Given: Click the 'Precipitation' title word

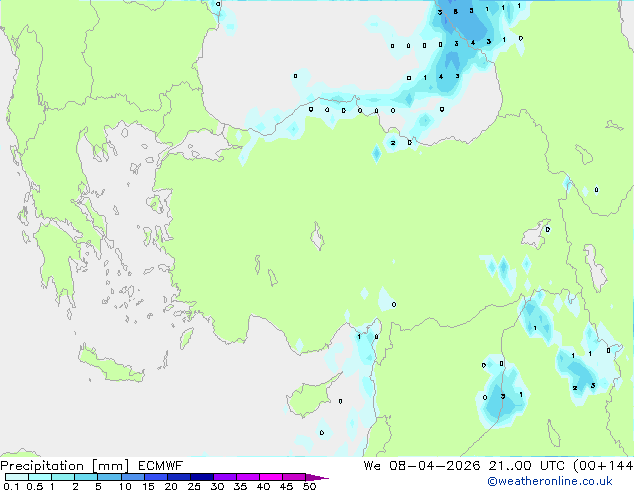Looking at the screenshot, I should 42,466.
